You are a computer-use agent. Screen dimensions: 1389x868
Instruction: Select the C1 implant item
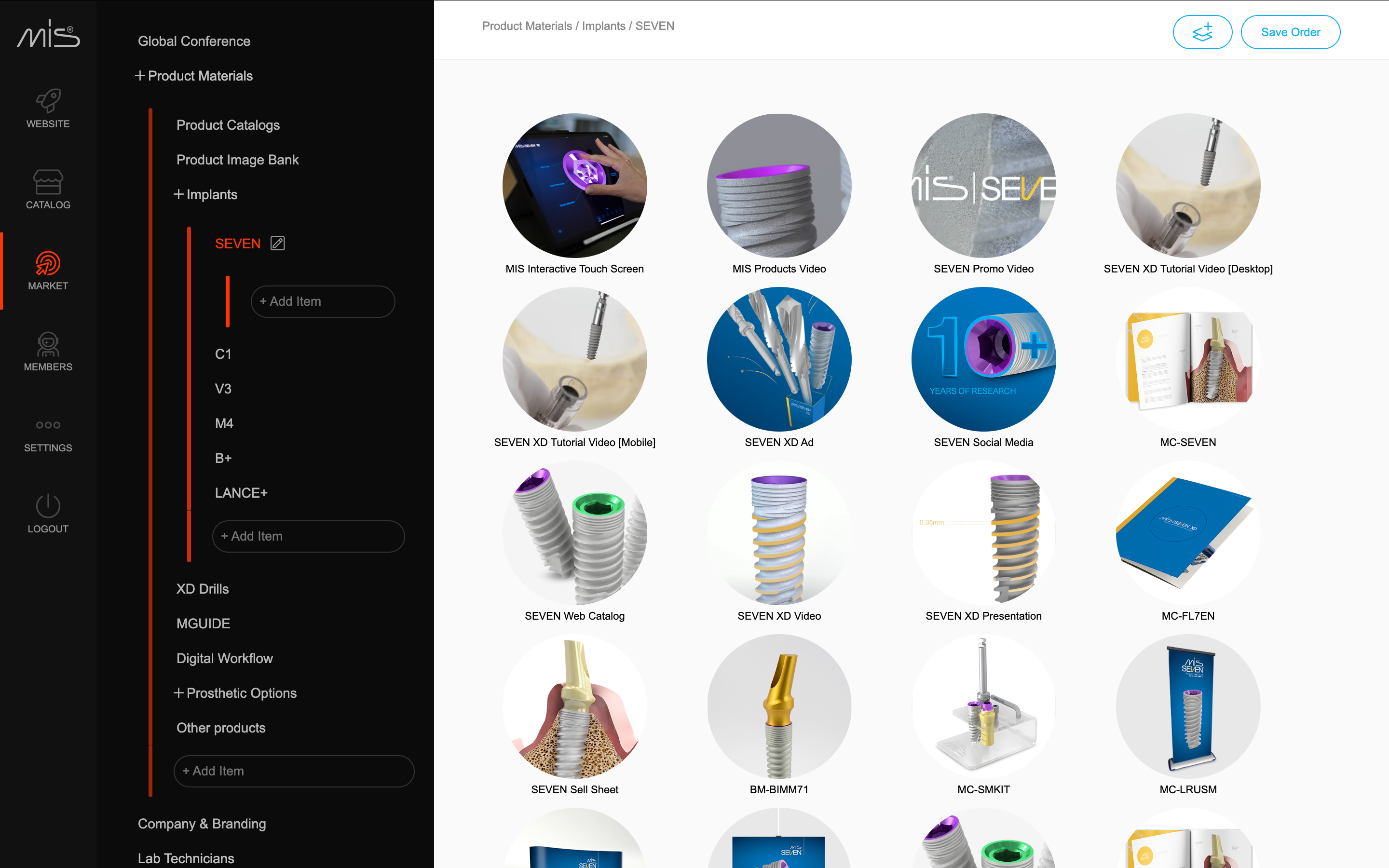coord(223,354)
